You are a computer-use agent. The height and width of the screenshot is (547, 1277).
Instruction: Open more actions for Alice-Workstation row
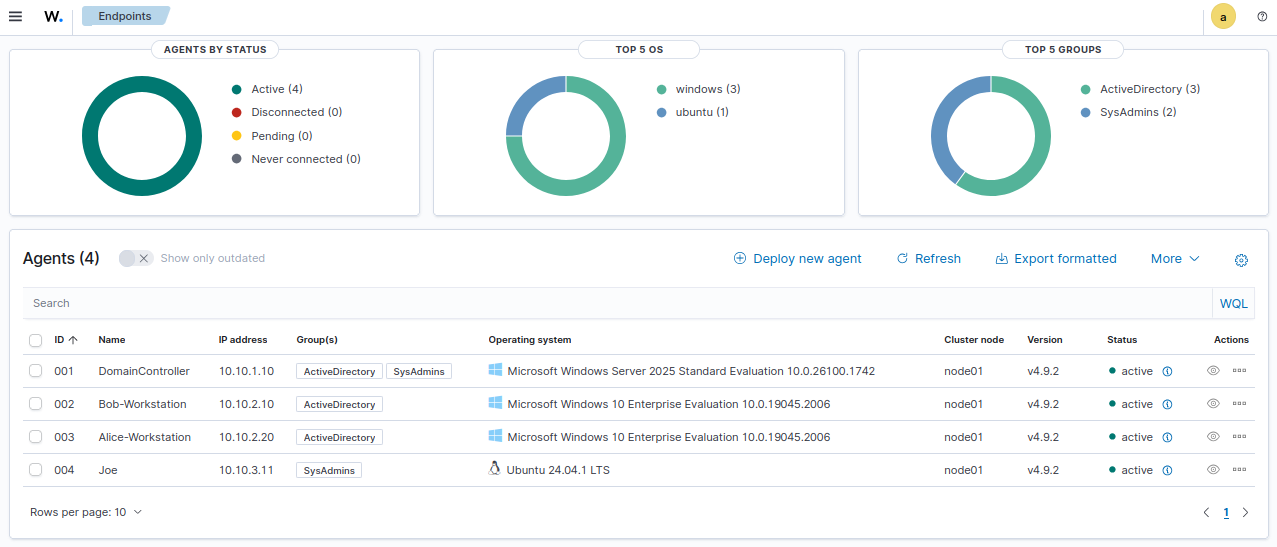point(1239,437)
